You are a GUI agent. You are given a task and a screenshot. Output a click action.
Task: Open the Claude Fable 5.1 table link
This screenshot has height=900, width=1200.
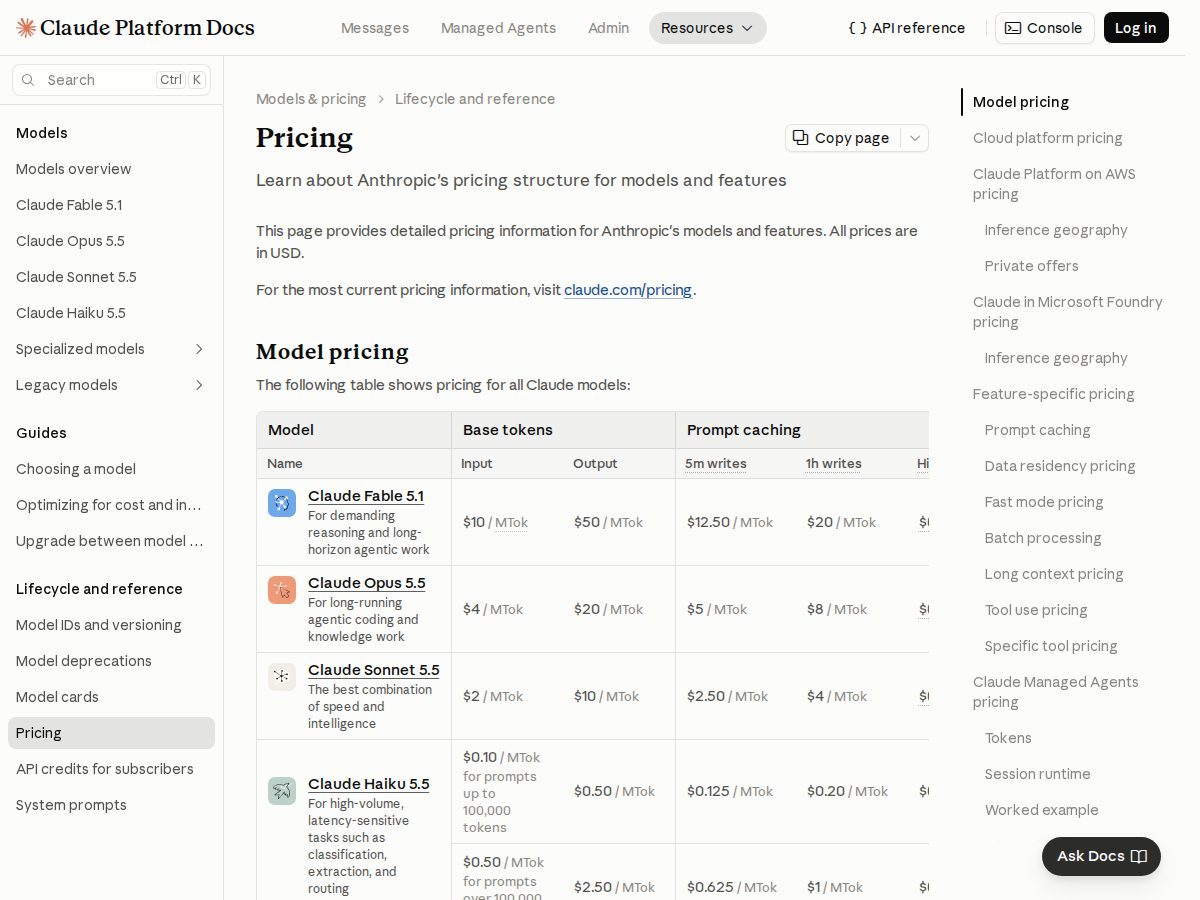point(366,496)
